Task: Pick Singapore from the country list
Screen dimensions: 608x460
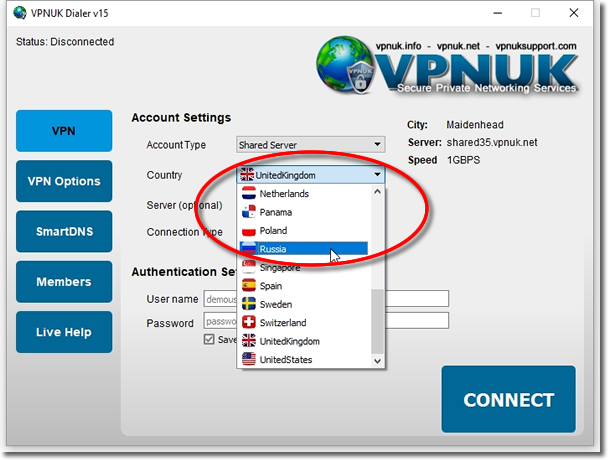Action: click(x=304, y=267)
